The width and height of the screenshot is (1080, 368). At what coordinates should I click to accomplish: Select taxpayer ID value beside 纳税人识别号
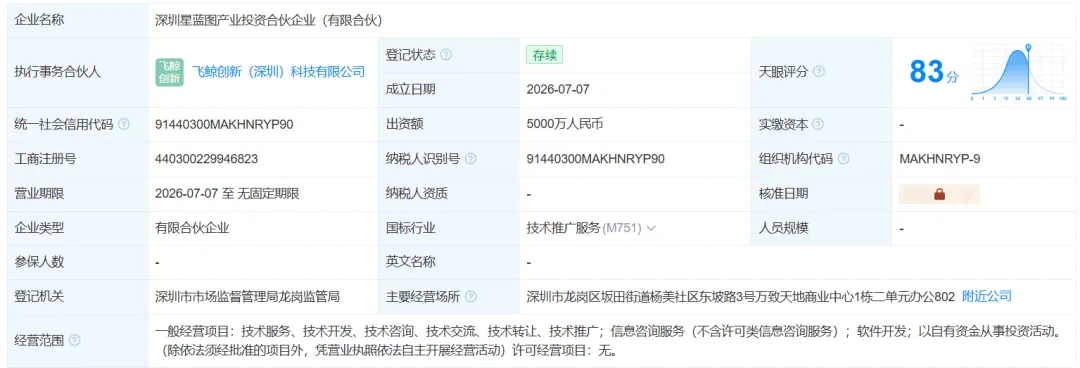pos(595,159)
